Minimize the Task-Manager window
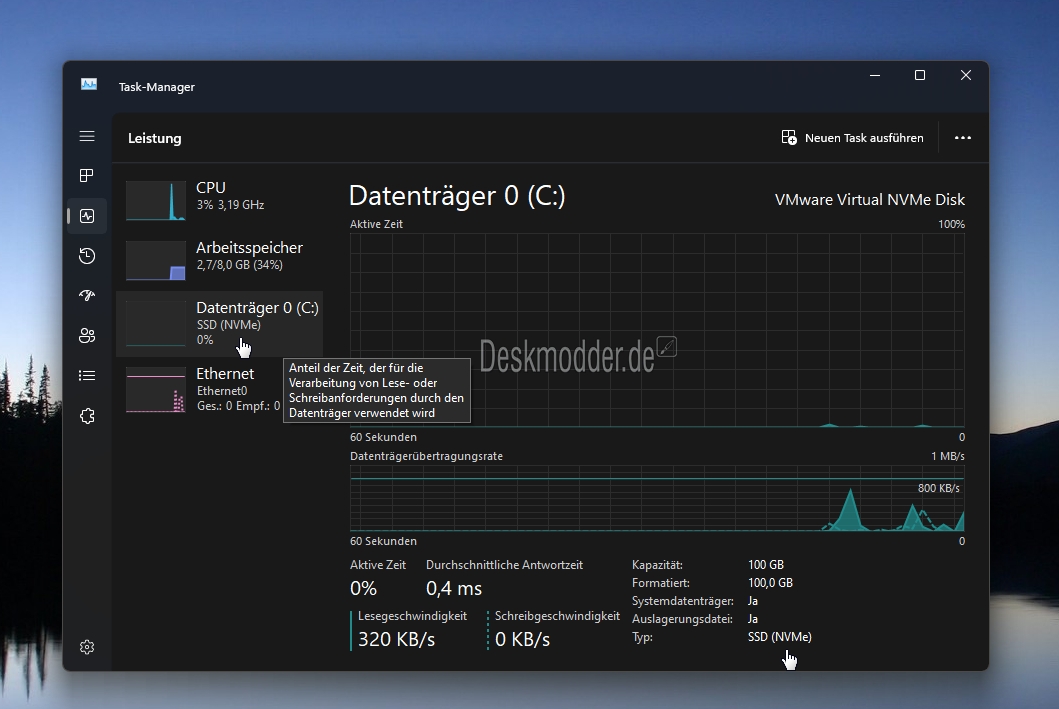This screenshot has width=1059, height=709. click(874, 76)
